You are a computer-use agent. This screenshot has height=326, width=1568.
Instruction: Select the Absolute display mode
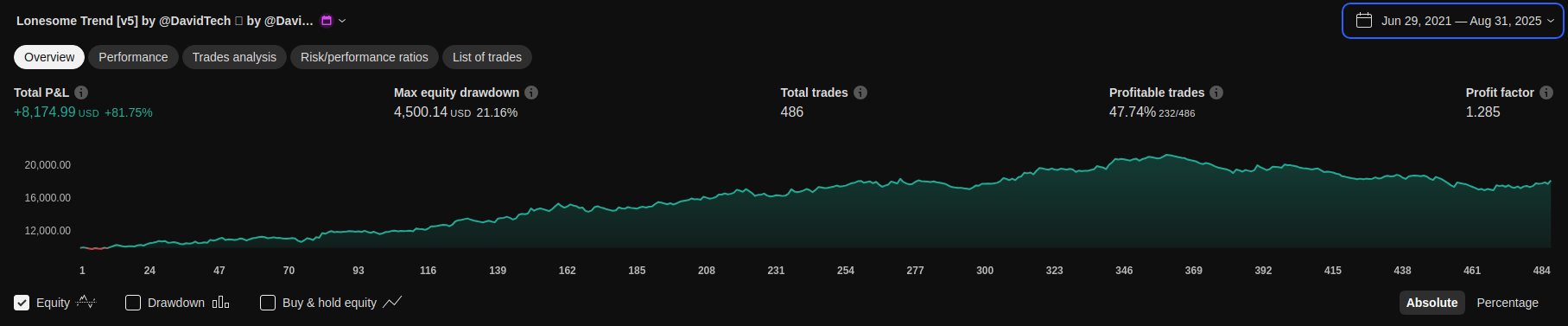pos(1432,303)
